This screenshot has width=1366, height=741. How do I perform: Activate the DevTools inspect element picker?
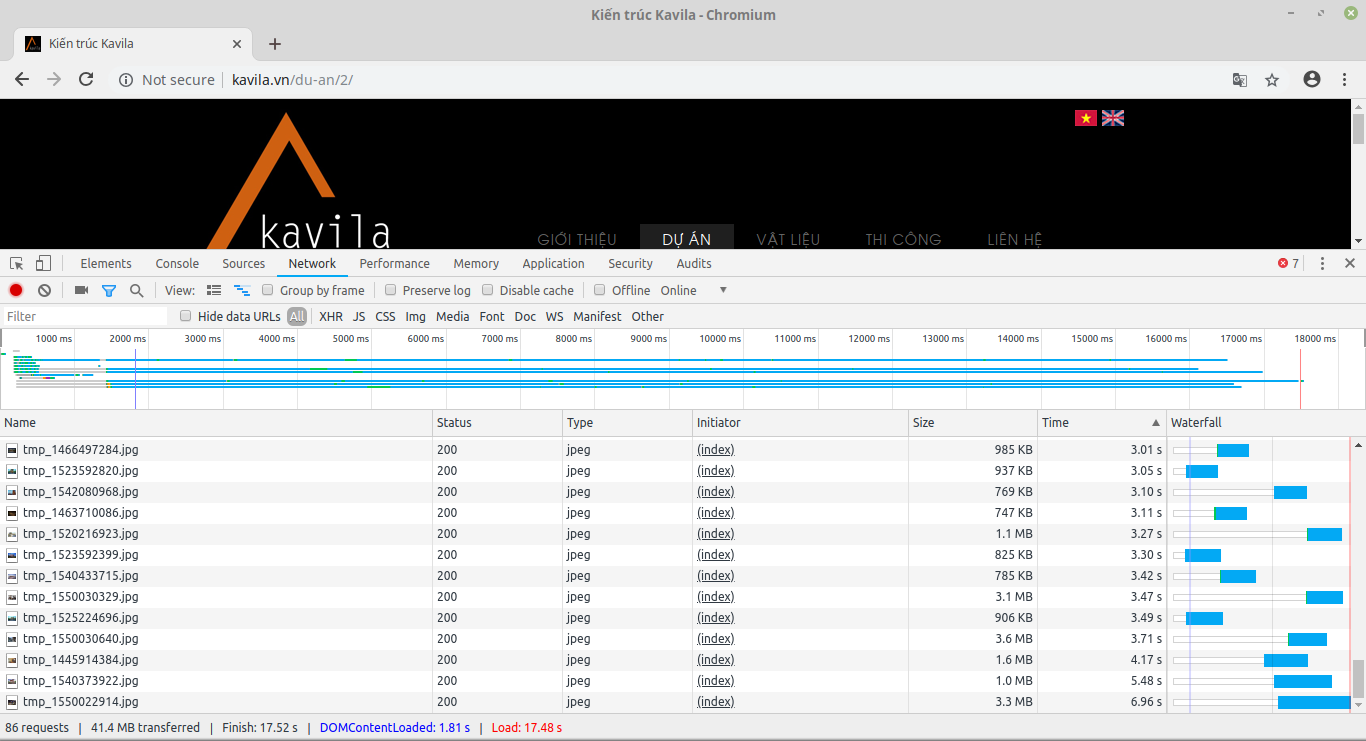[17, 264]
